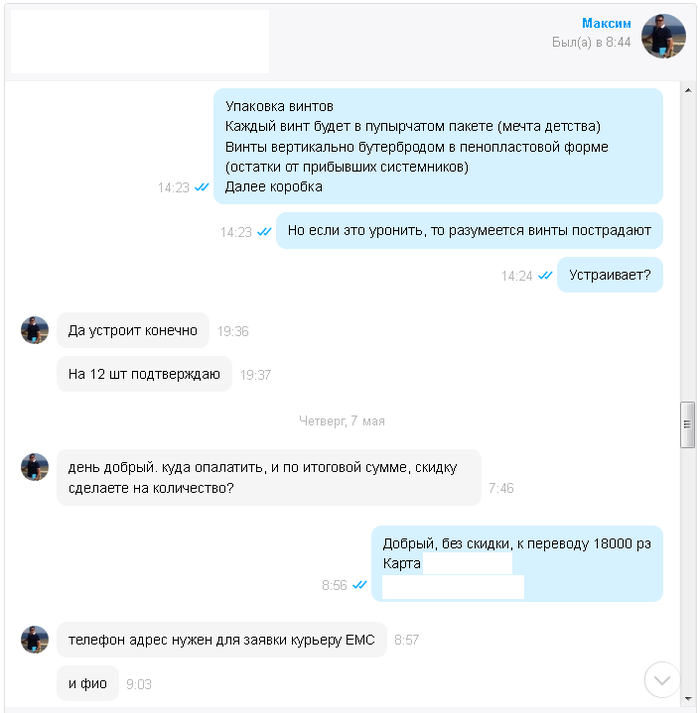700x713 pixels.
Task: Click the 'и фио' message bubble
Action: pyautogui.click(x=88, y=683)
